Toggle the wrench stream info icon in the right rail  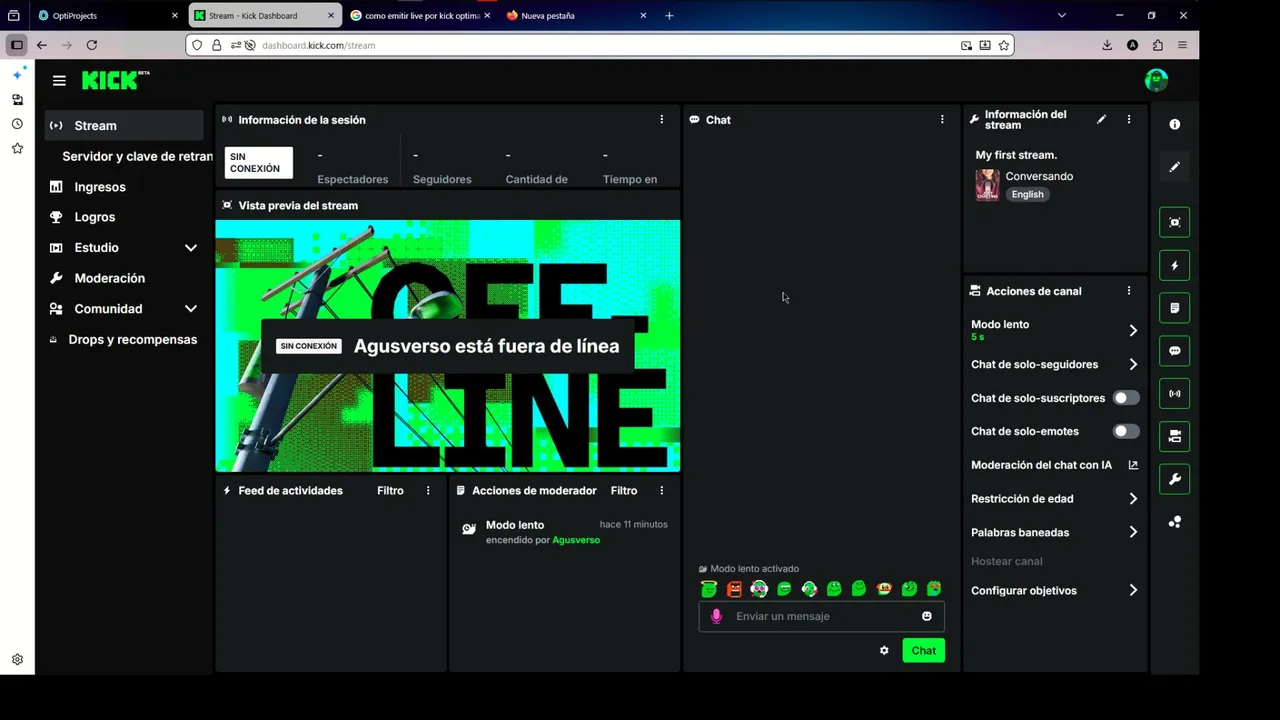[x=1175, y=479]
